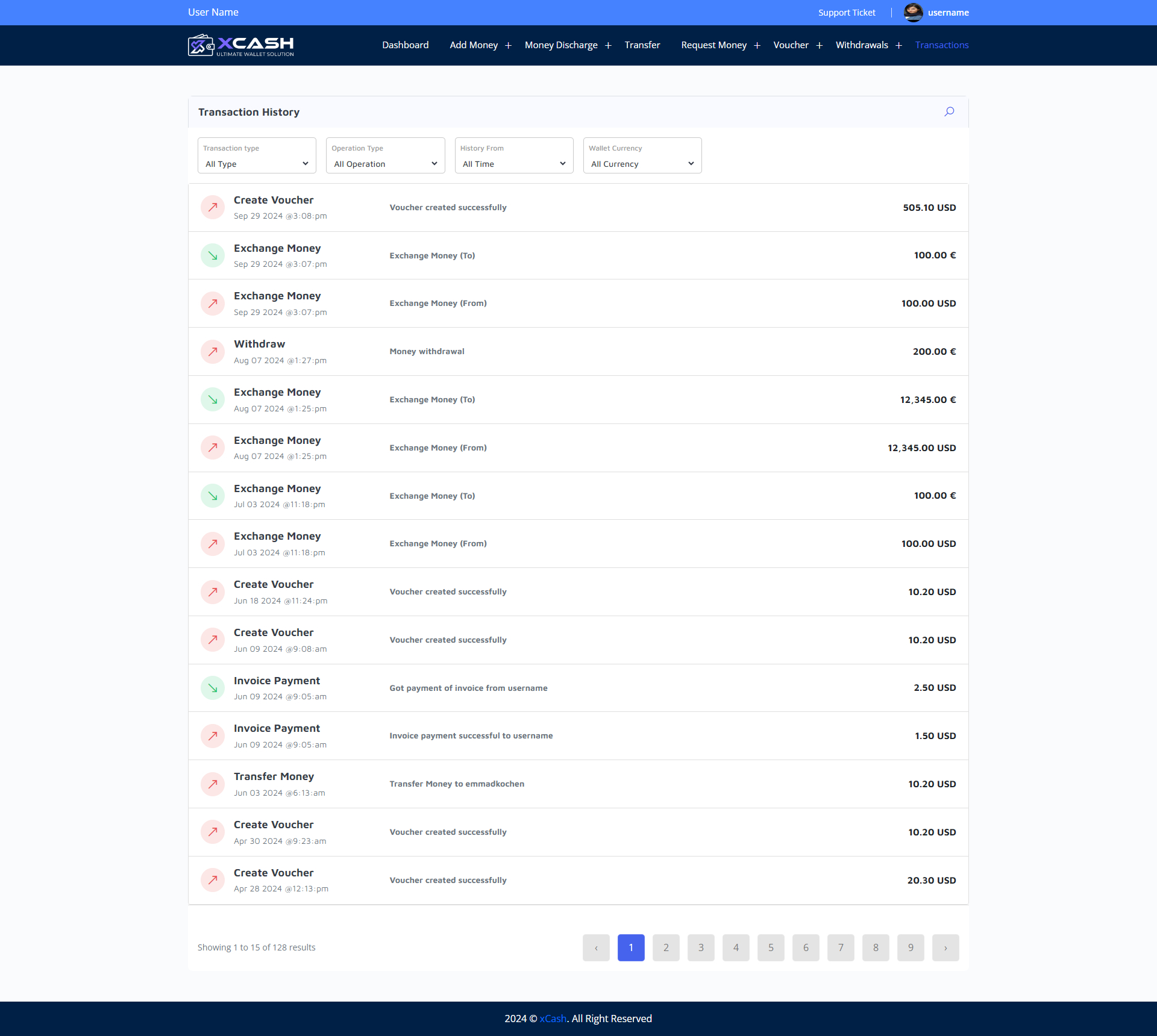Click the search icon in Transaction History header
1157x1036 pixels.
click(949, 111)
